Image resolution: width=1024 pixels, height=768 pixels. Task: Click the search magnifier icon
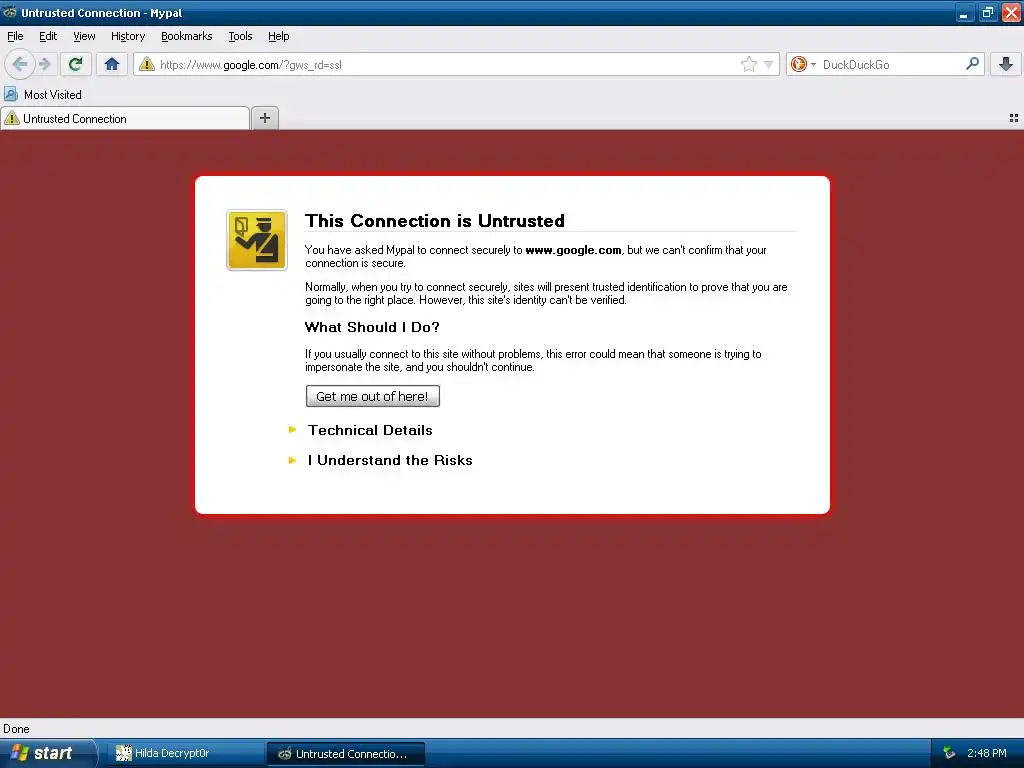pyautogui.click(x=972, y=63)
